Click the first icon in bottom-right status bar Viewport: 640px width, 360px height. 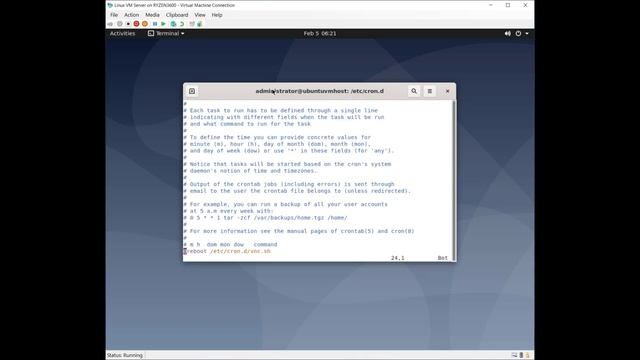(x=514, y=355)
